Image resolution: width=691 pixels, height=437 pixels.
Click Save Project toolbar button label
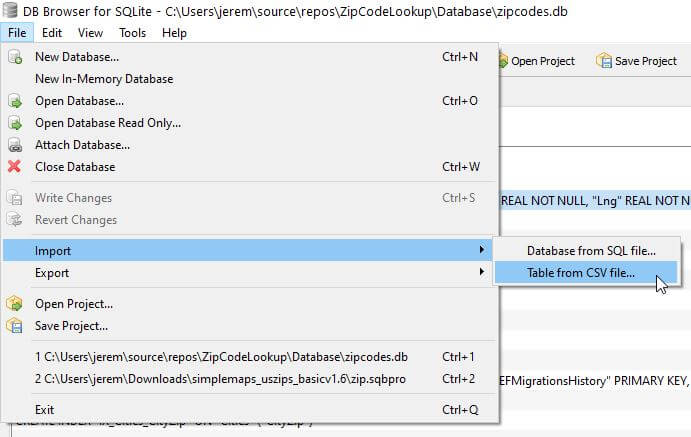coord(646,61)
